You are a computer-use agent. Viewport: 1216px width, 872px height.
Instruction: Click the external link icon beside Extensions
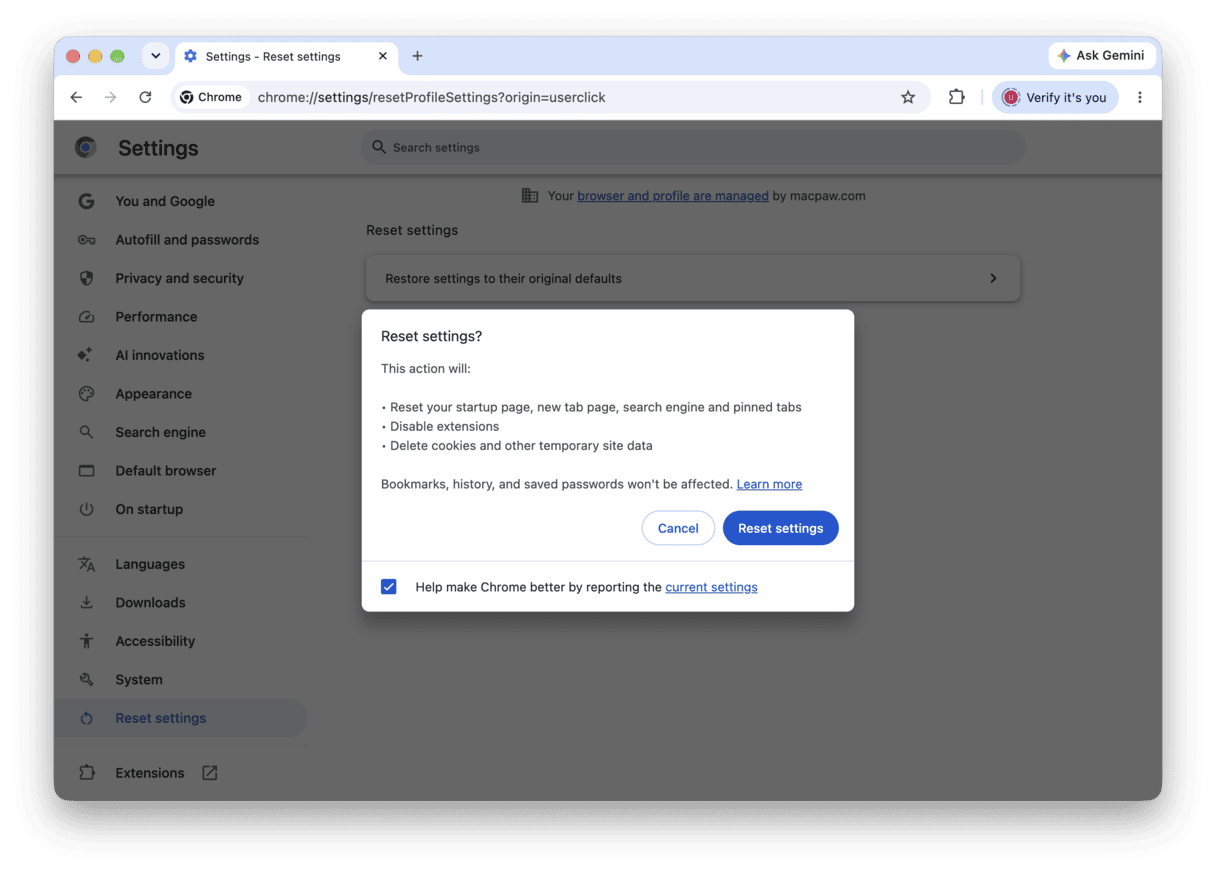[x=209, y=773]
